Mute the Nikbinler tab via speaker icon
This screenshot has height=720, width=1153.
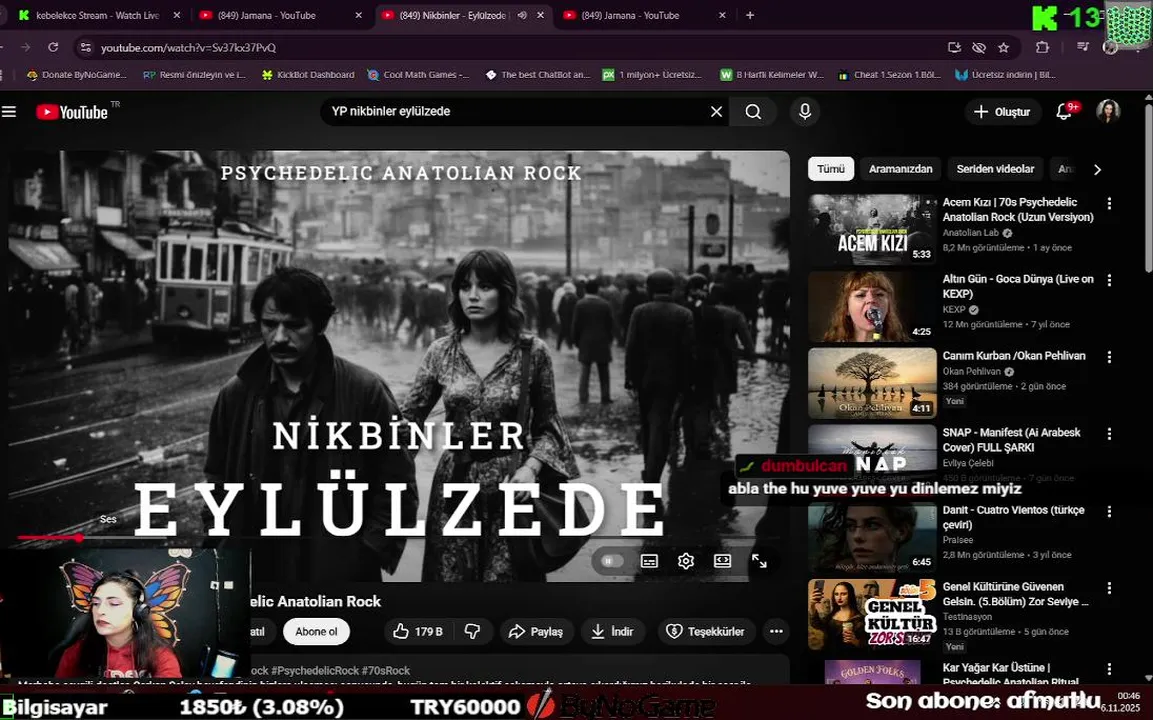pyautogui.click(x=521, y=15)
